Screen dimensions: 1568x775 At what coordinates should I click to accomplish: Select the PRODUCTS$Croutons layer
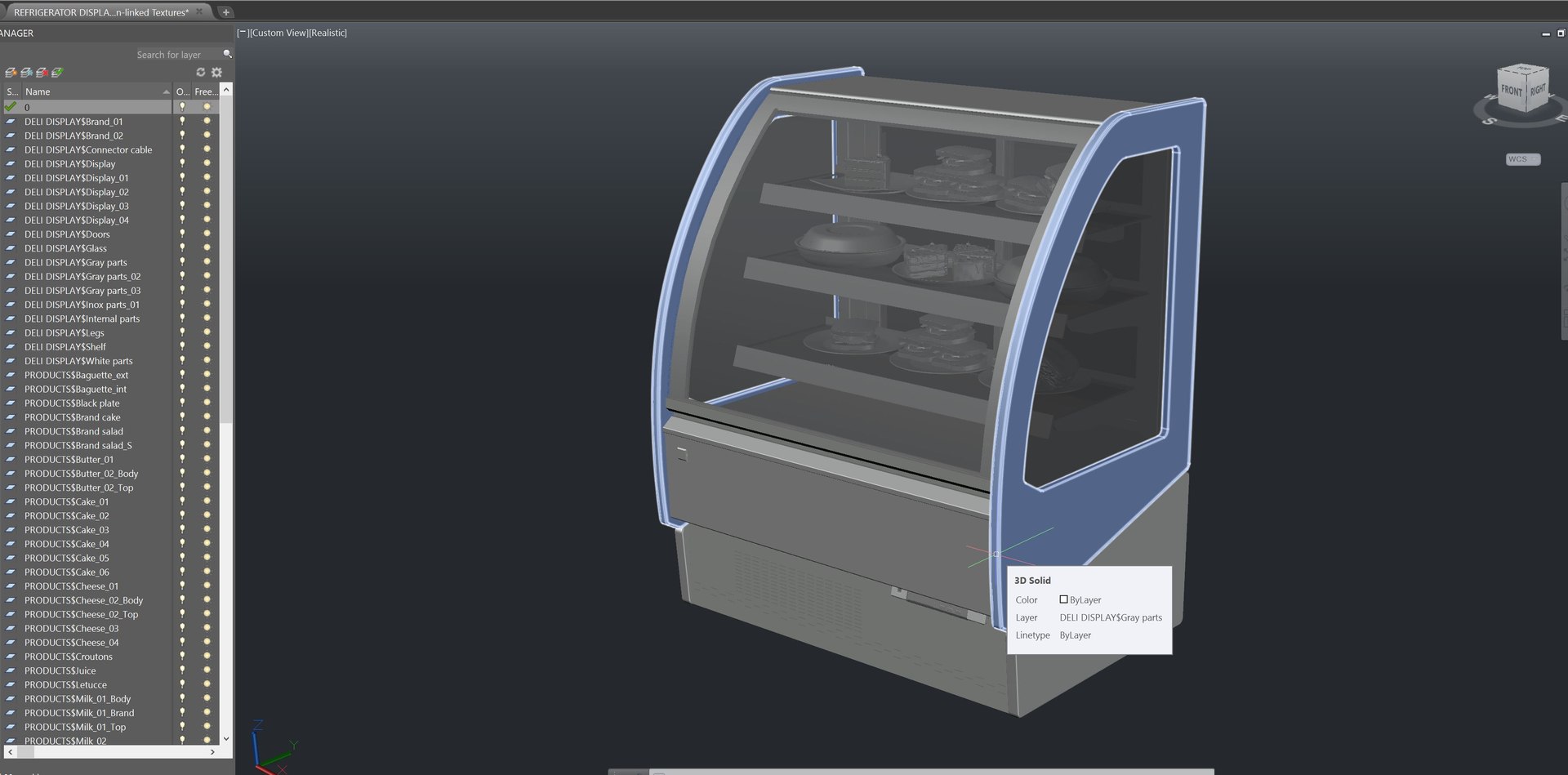pyautogui.click(x=69, y=657)
